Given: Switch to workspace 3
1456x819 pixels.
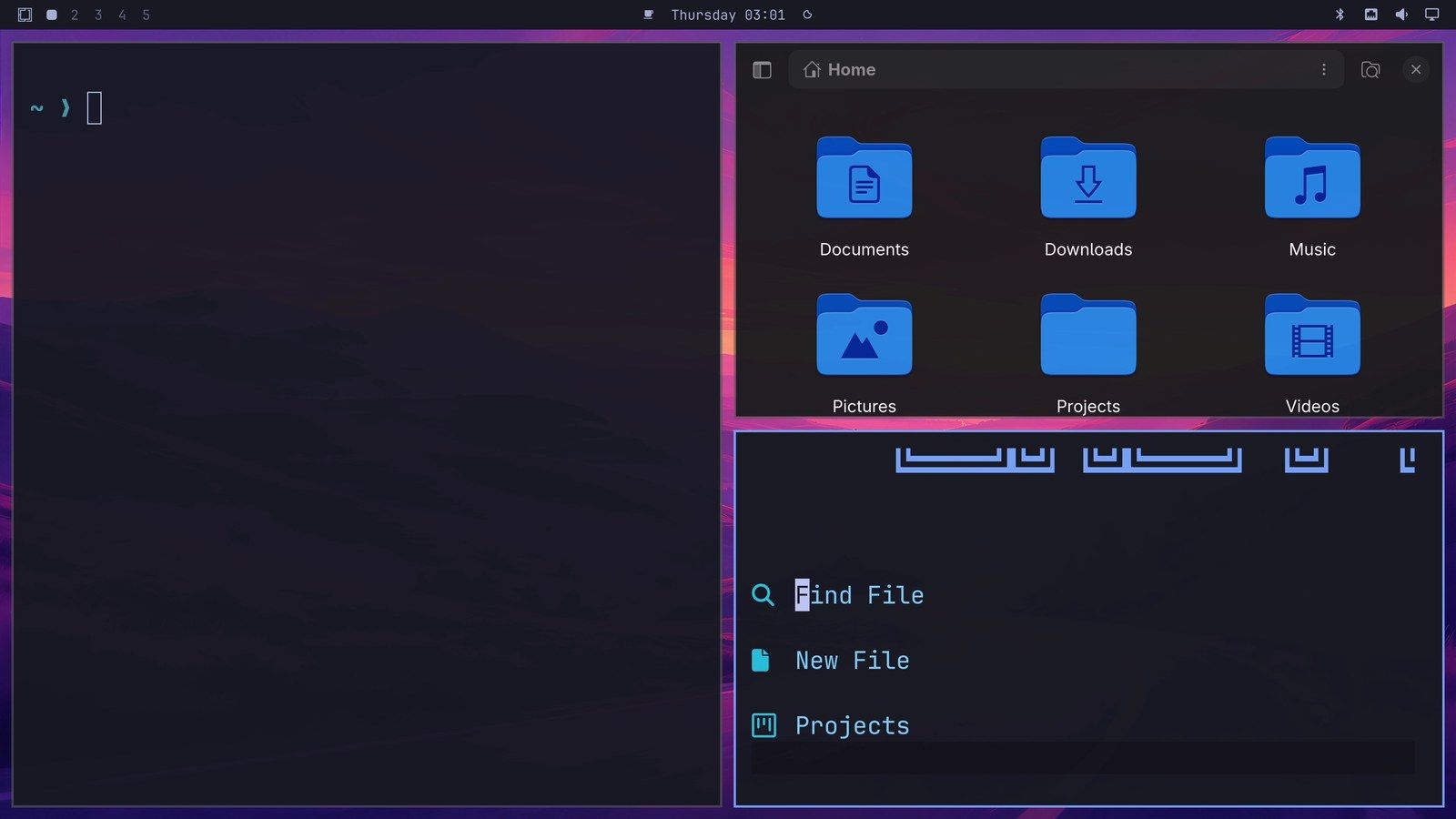Looking at the screenshot, I should (x=98, y=15).
